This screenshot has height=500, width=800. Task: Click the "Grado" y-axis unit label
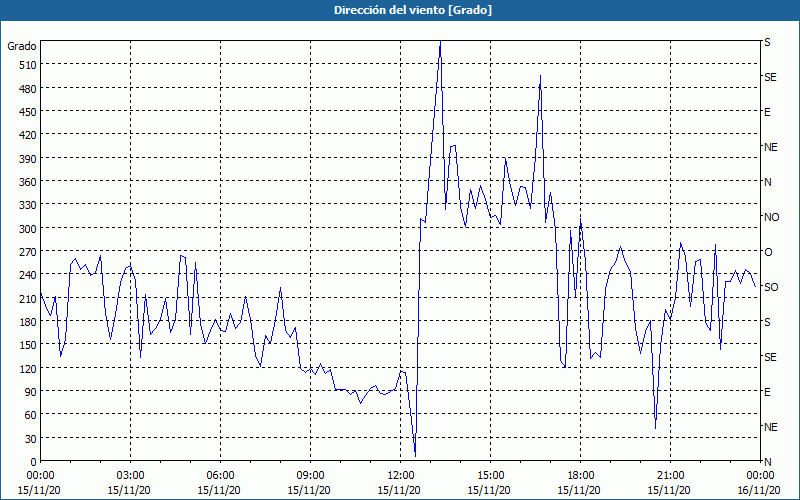(22, 46)
